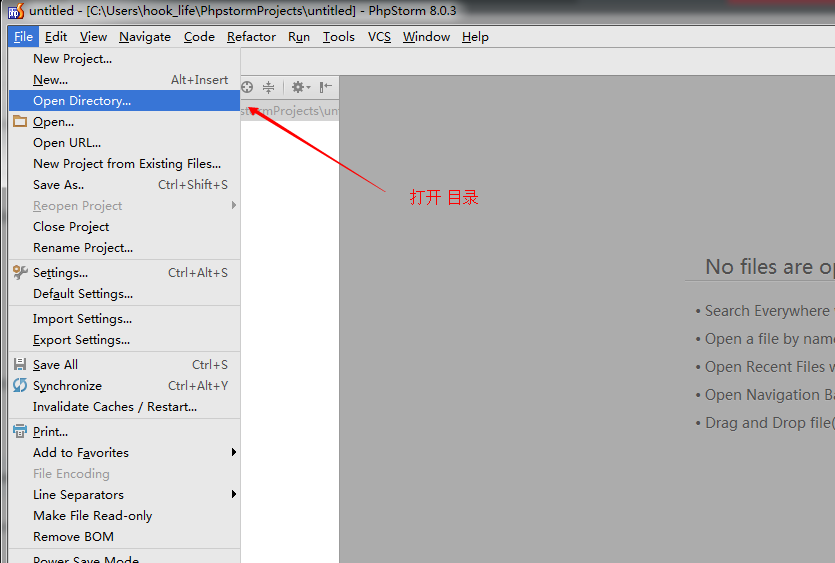Open the VCS menu
This screenshot has width=835, height=563.
379,37
